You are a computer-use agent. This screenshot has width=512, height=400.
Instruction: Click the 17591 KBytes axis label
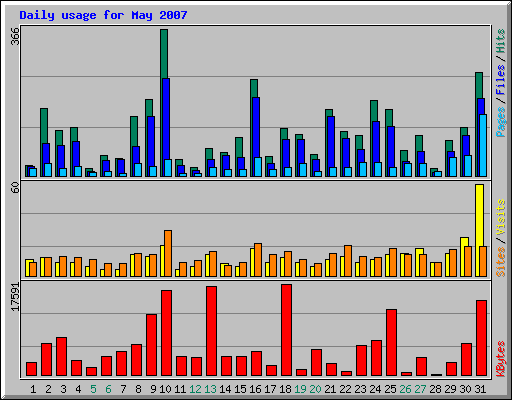(x=15, y=297)
